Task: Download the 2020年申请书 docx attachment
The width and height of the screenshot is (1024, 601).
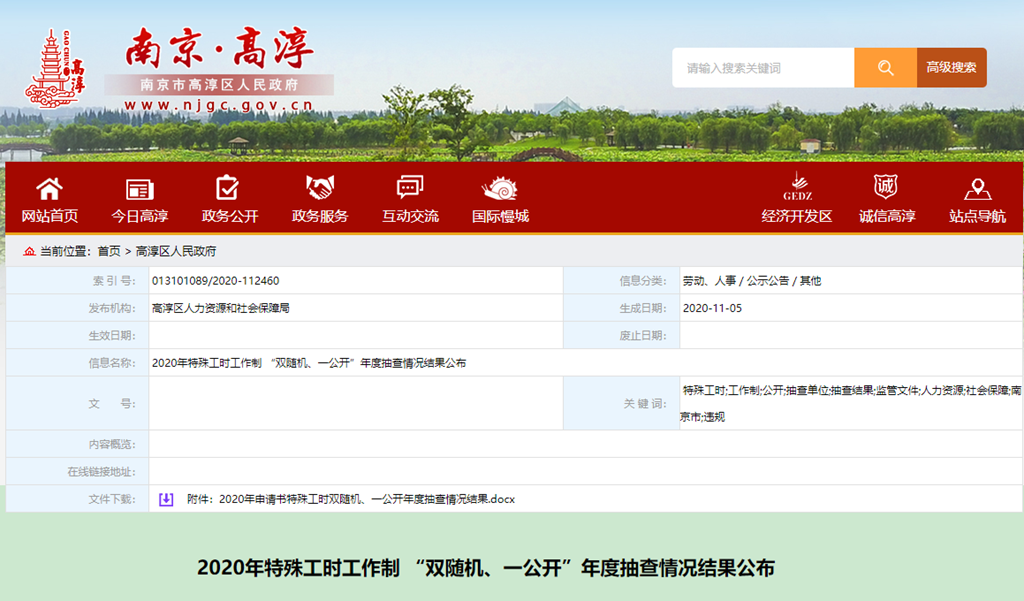Action: click(350, 499)
